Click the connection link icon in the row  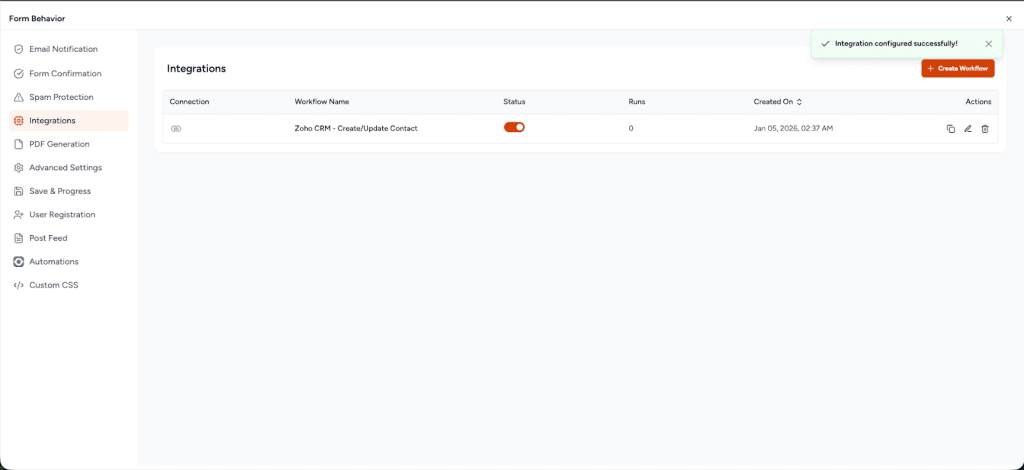[x=176, y=129]
